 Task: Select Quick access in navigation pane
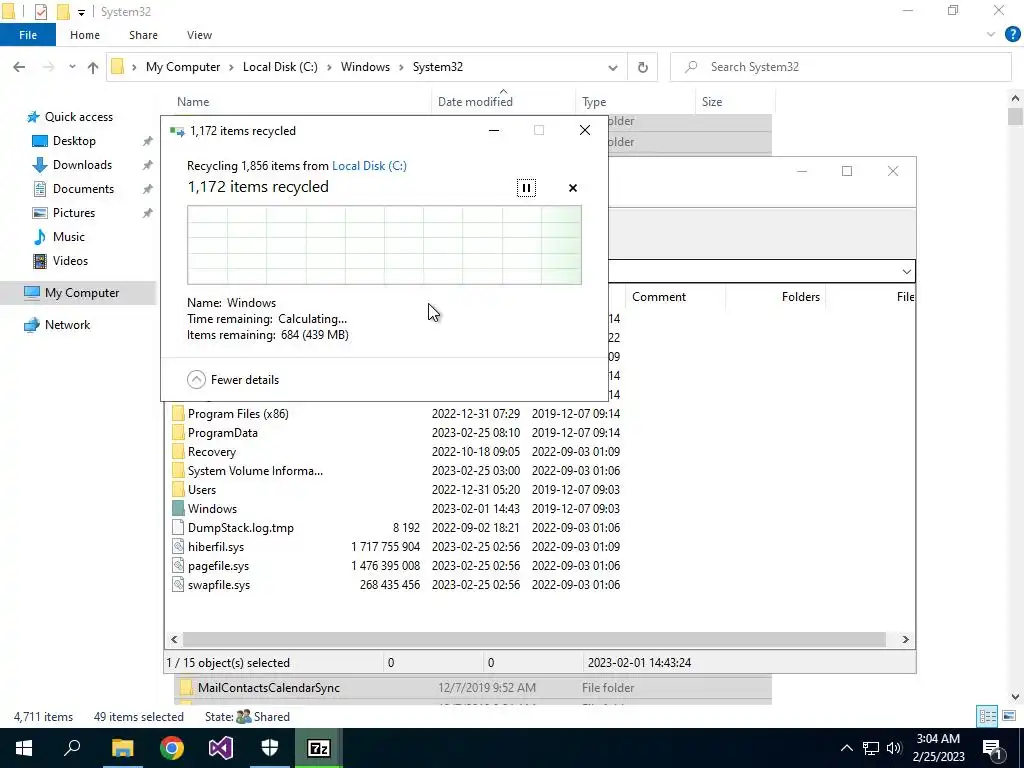70,117
